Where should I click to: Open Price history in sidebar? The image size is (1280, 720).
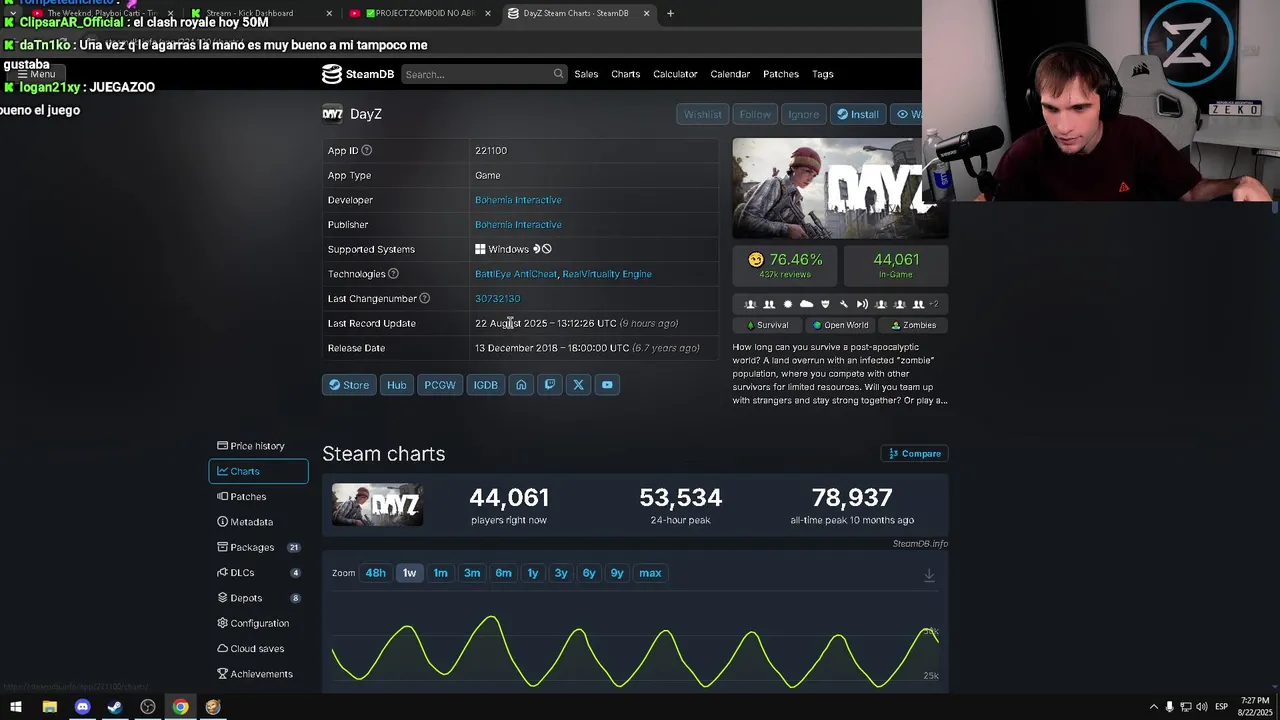258,446
